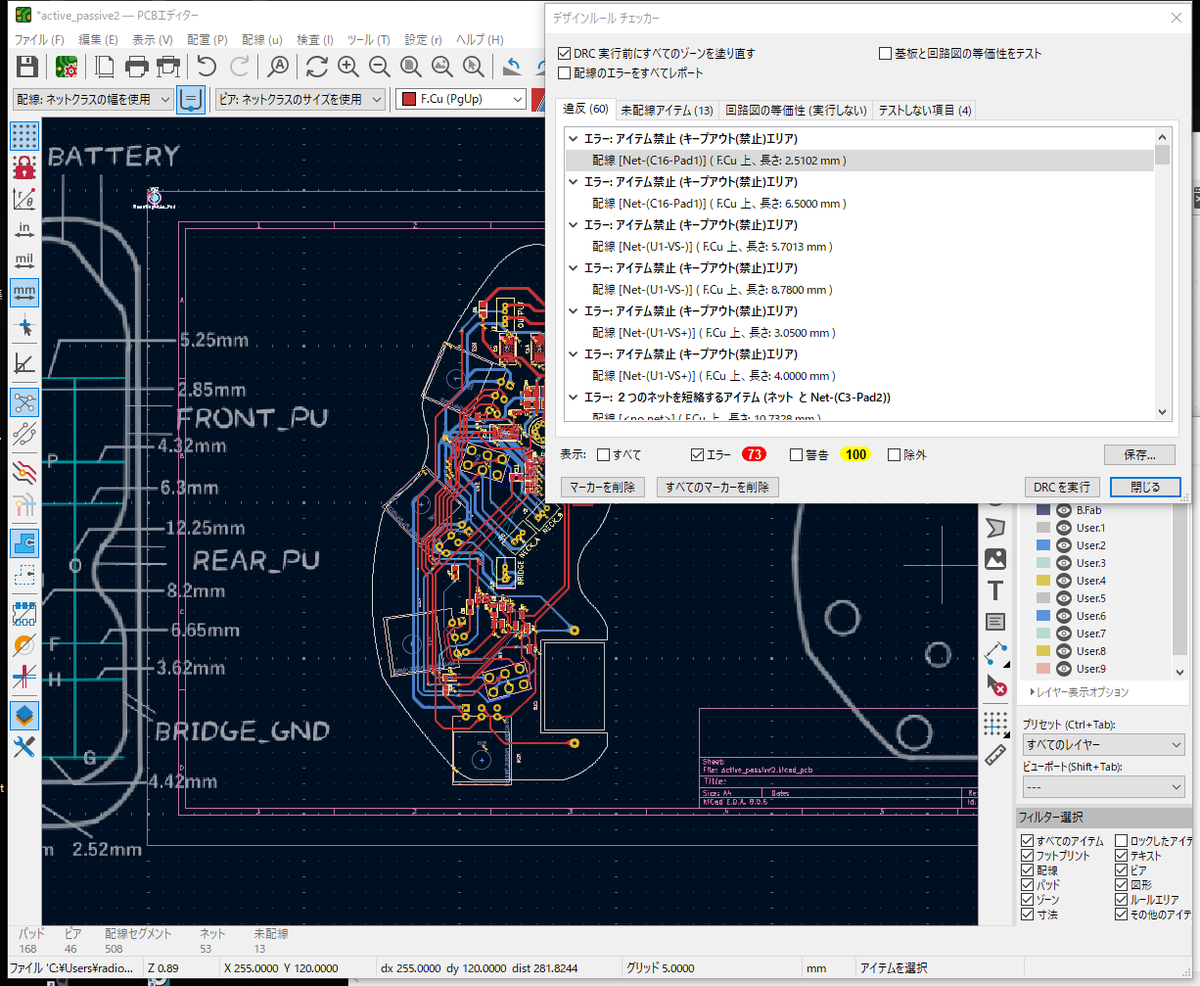Toggle User.2 layer visibility eye
Screen dimensions: 1200x986
click(1065, 545)
